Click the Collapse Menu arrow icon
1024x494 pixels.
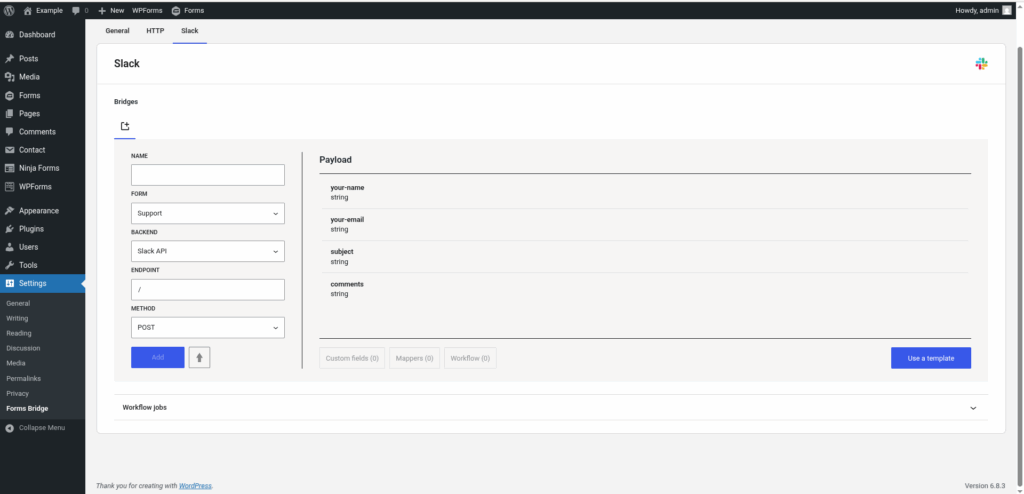click(x=9, y=427)
